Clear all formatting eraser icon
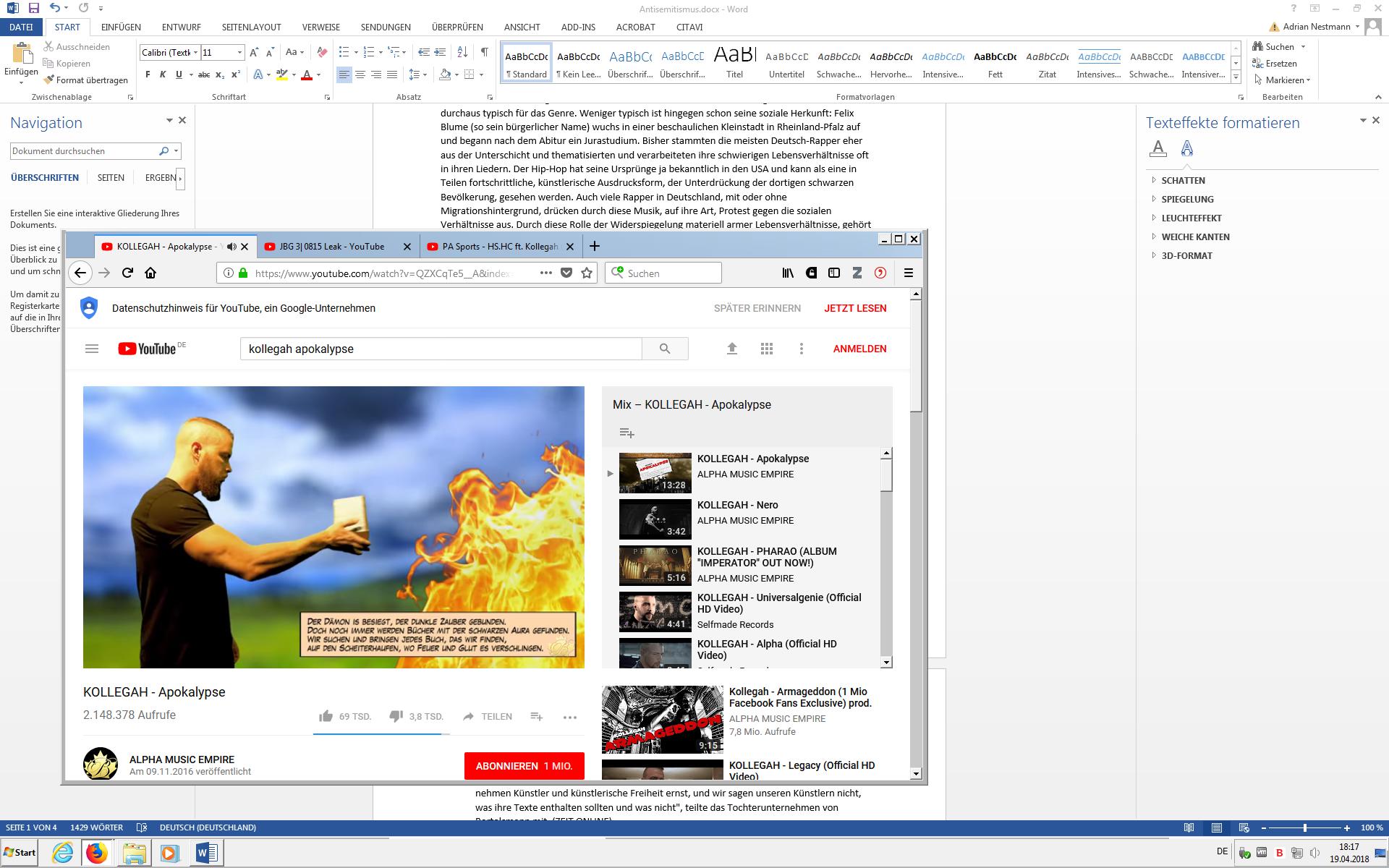 [x=323, y=52]
